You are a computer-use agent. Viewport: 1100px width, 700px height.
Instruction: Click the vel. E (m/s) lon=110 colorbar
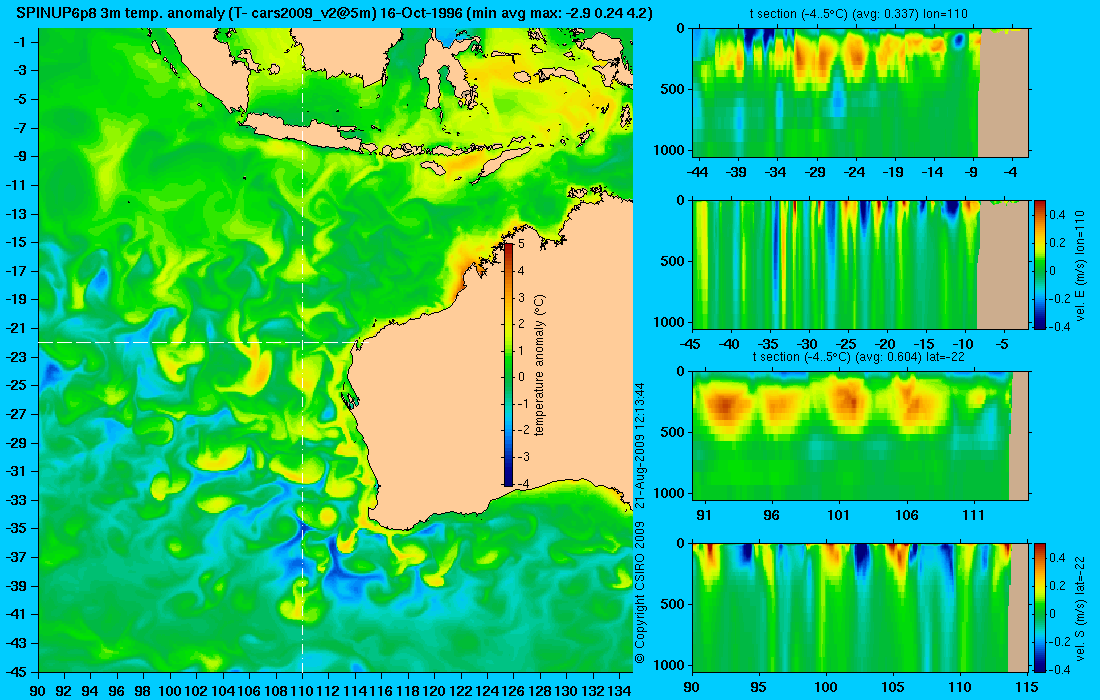pos(1039,264)
